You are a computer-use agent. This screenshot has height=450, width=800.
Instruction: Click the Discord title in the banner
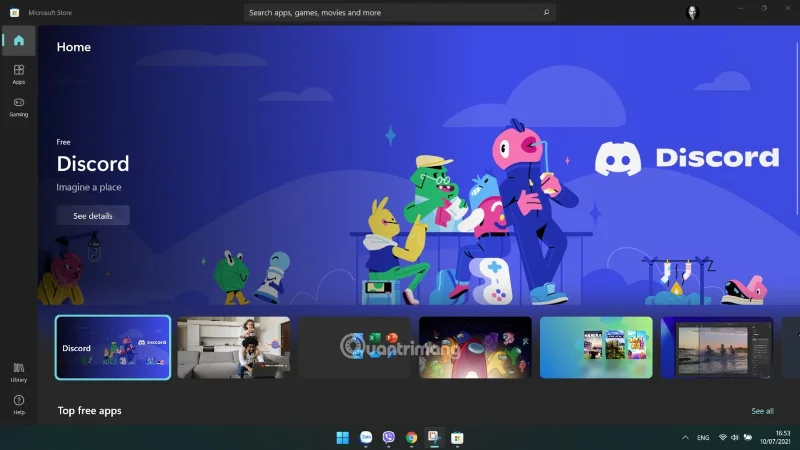point(93,164)
